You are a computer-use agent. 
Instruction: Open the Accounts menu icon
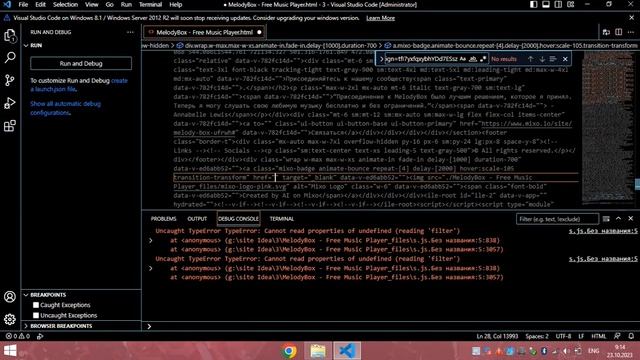click(10, 296)
